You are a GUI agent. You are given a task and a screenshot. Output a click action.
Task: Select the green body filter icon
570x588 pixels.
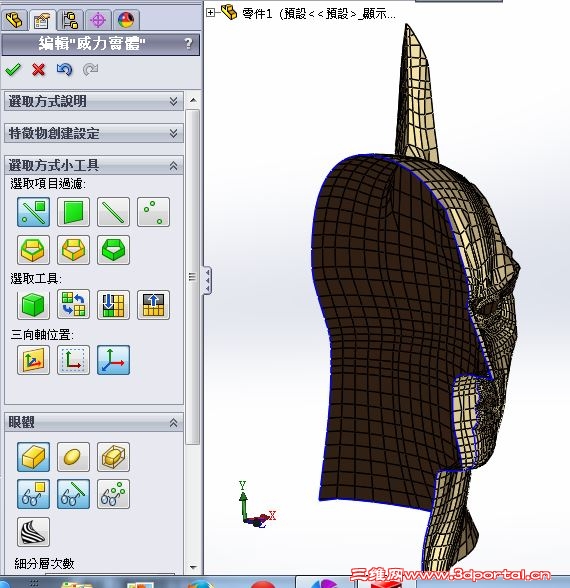pos(113,250)
